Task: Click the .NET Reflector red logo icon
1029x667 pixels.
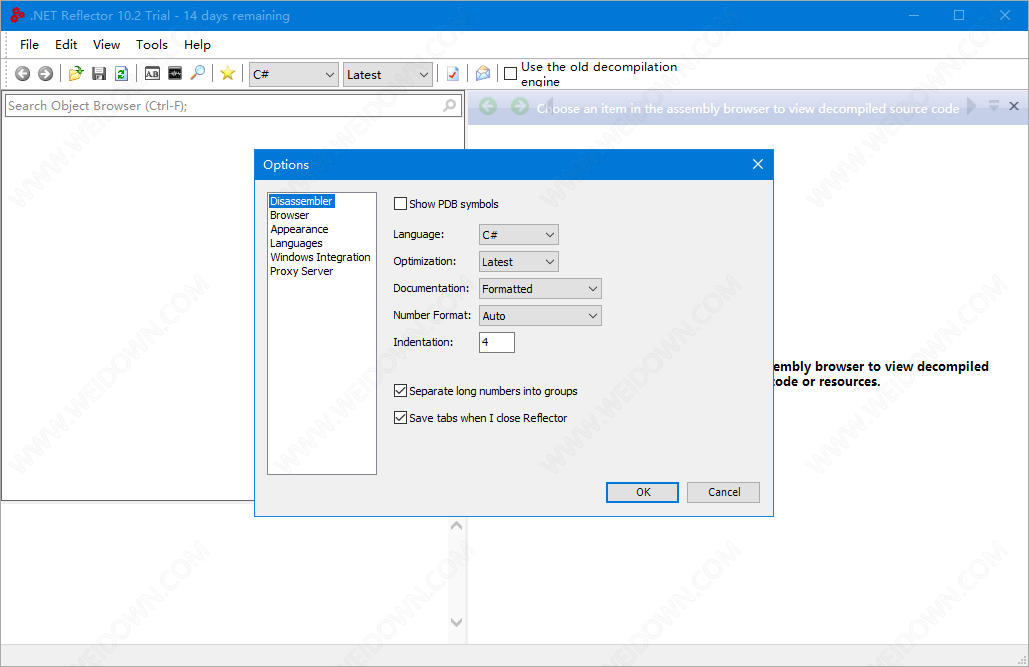Action: 17,15
